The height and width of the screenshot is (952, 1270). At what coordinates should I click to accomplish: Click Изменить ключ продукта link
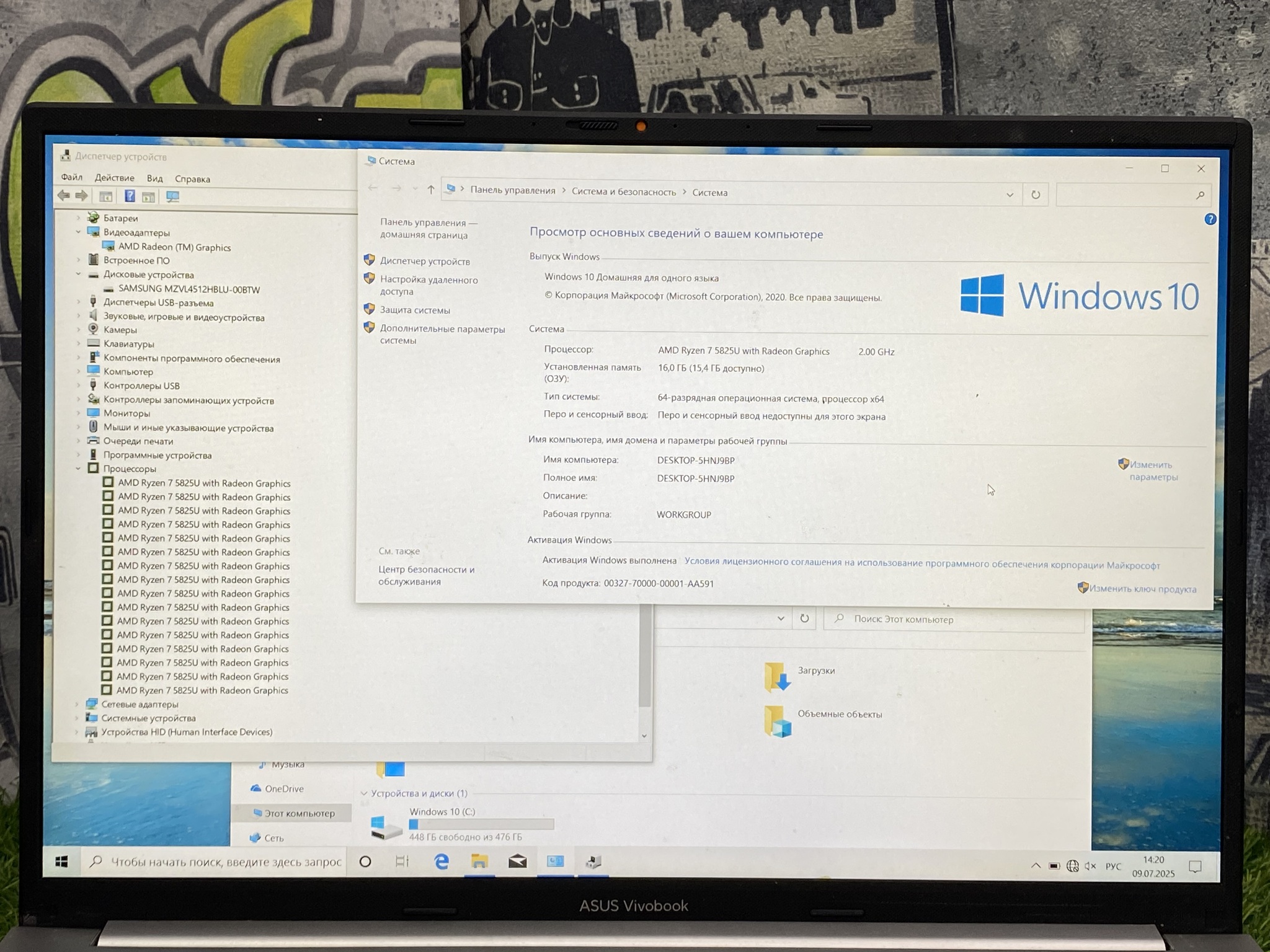tap(1142, 589)
